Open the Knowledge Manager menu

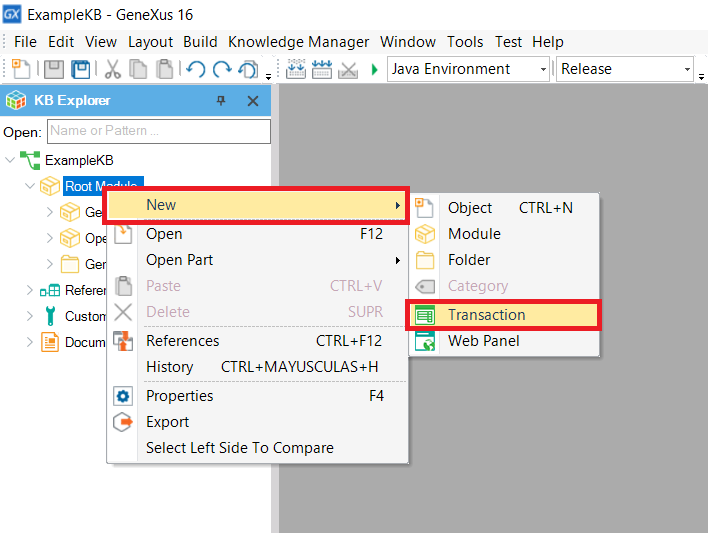click(x=298, y=42)
